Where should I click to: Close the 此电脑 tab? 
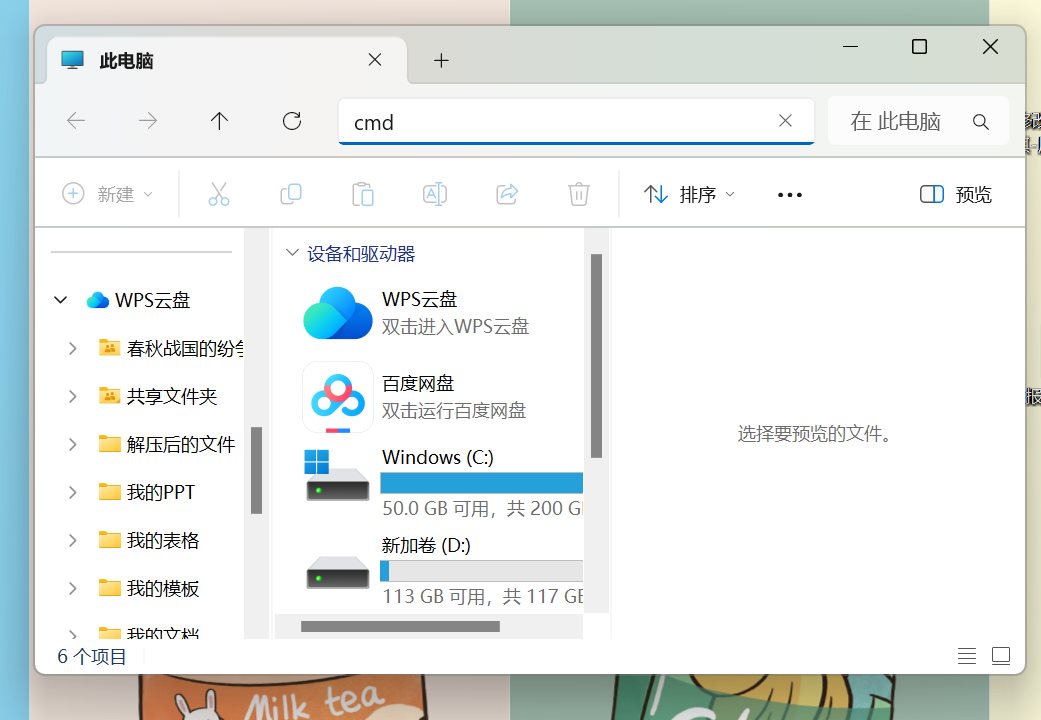click(374, 60)
